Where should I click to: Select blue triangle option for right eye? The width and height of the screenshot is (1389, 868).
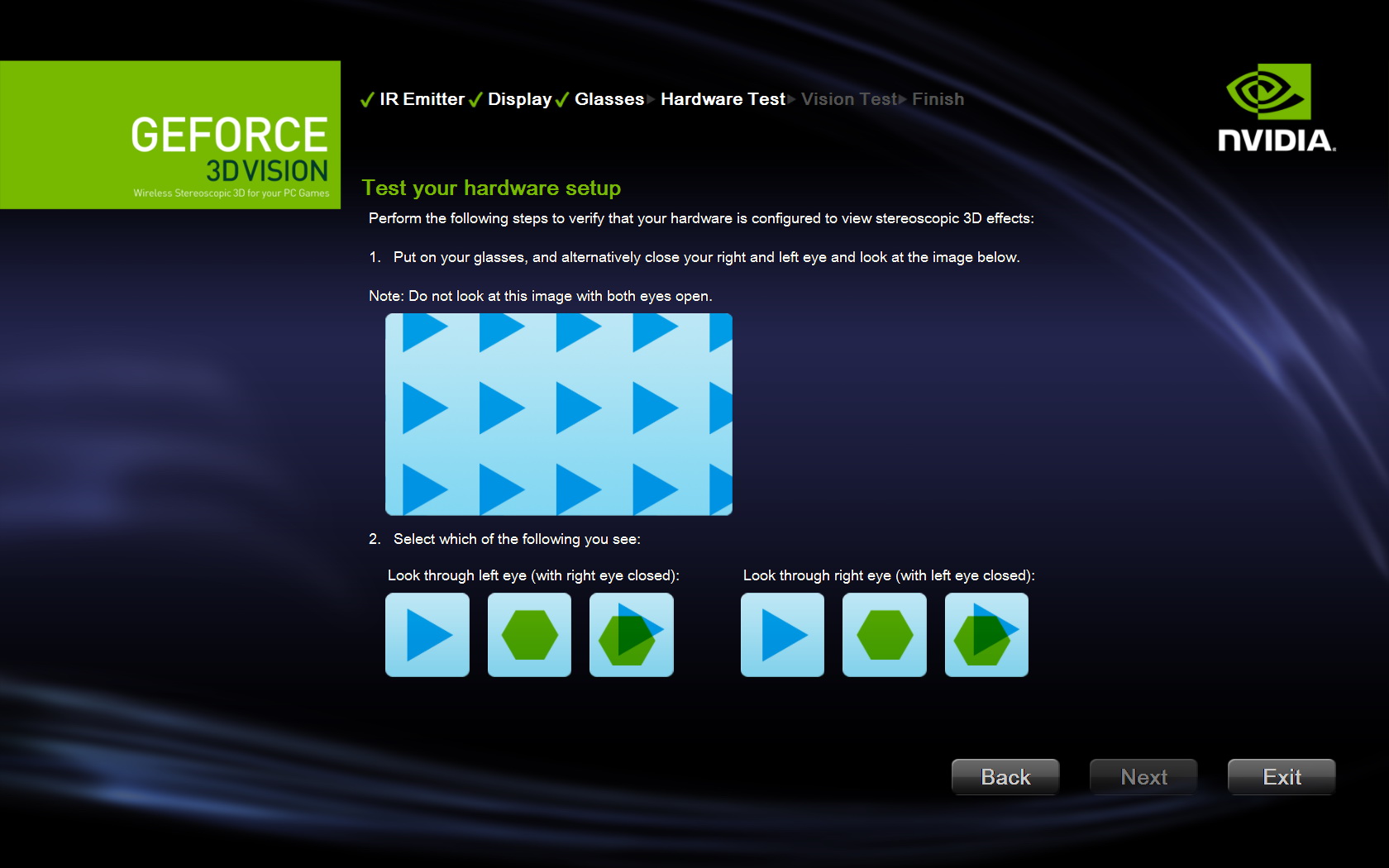782,635
